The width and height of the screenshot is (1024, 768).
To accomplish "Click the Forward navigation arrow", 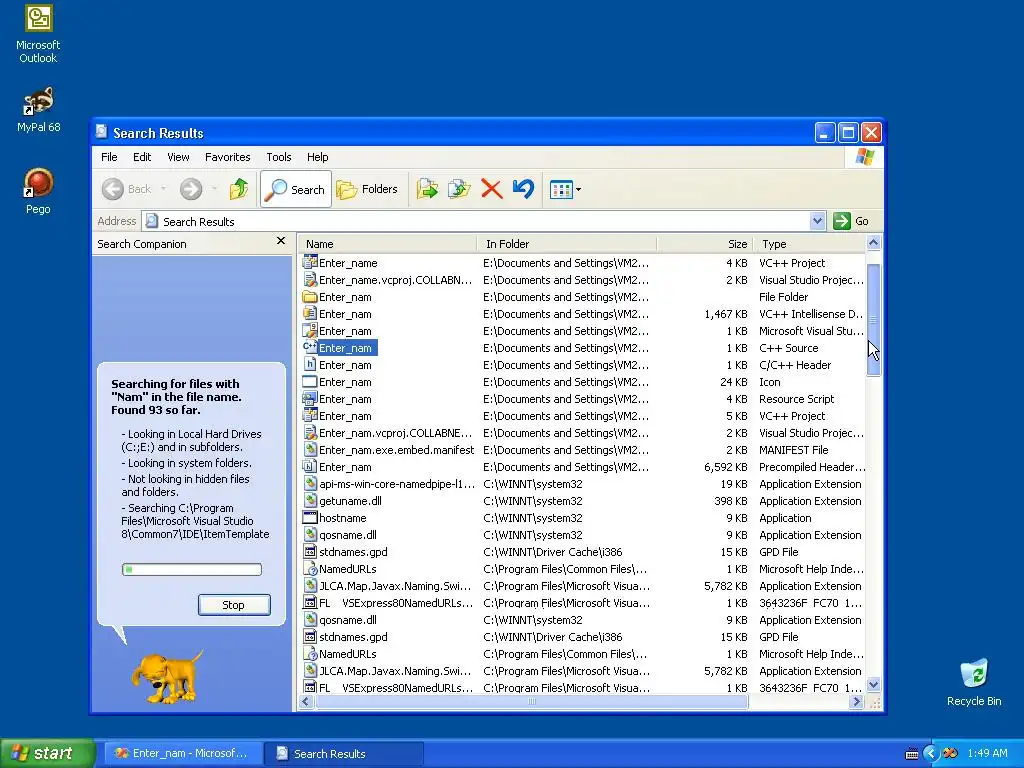I will pos(191,189).
